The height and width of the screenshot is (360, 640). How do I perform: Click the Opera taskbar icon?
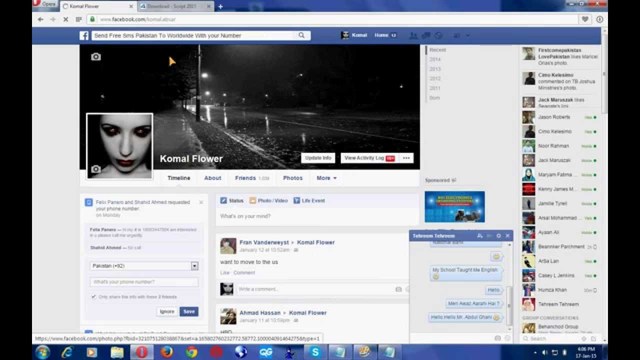142,352
